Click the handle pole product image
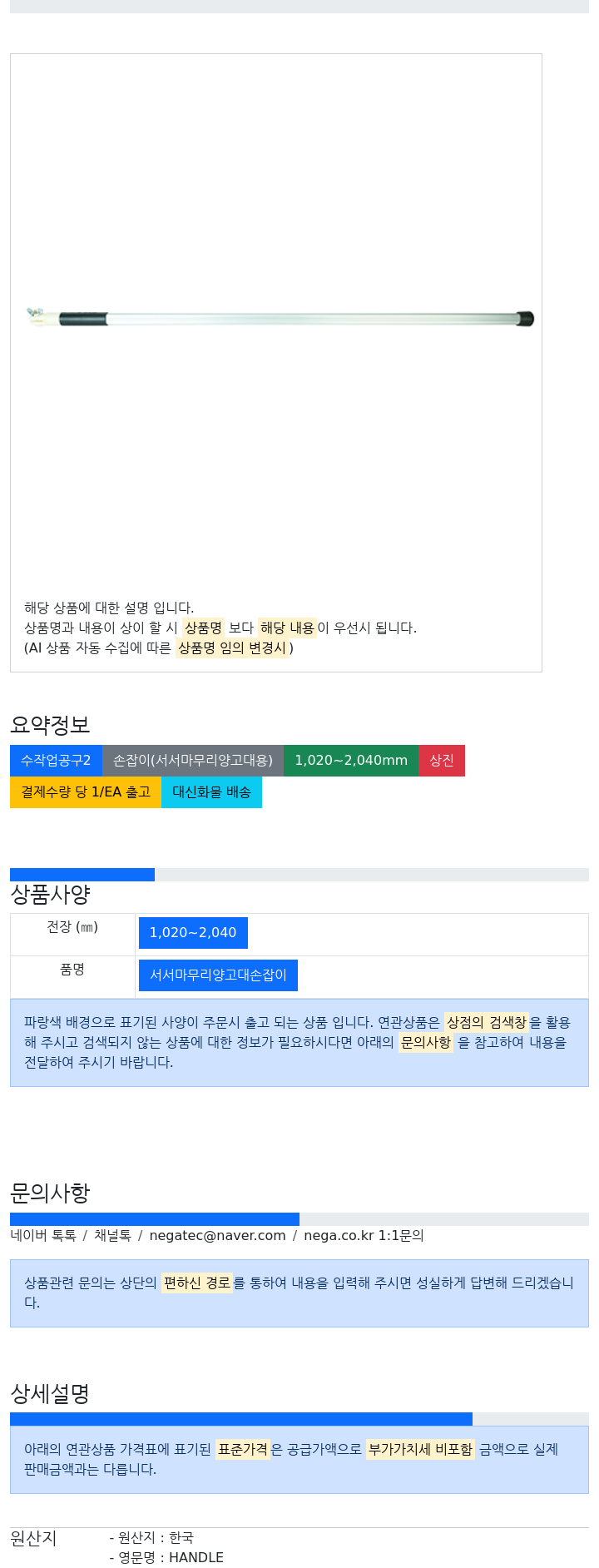Viewport: 599px width, 1568px height. 280,317
